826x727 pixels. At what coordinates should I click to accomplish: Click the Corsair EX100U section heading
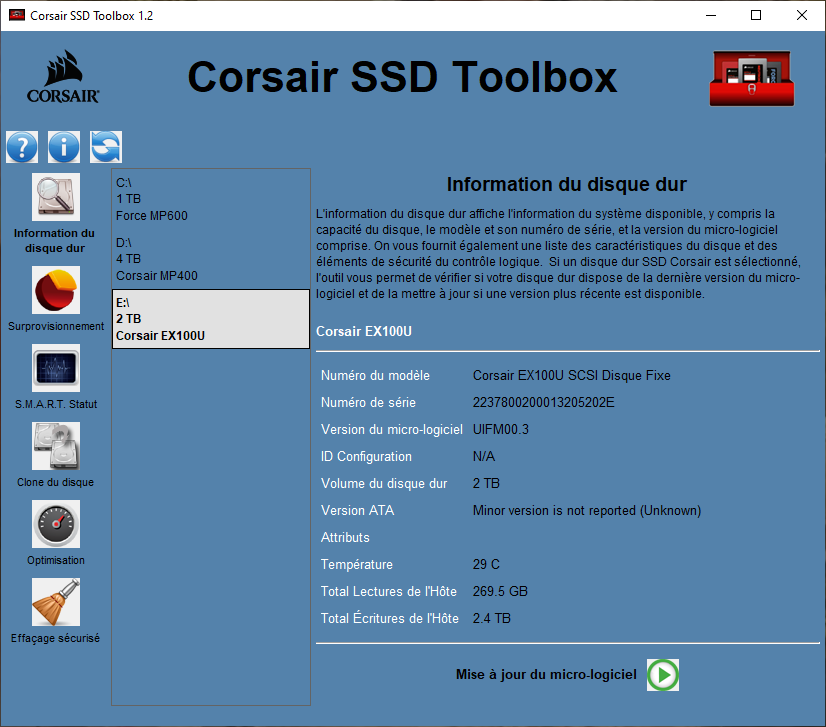point(364,331)
